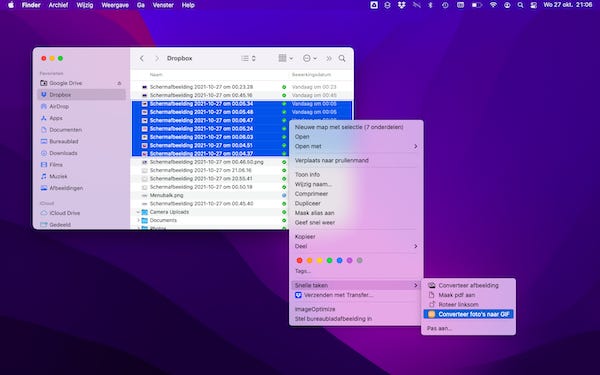This screenshot has height=375, width=600.
Task: Choose Geef snel weer
Action: tap(356, 222)
